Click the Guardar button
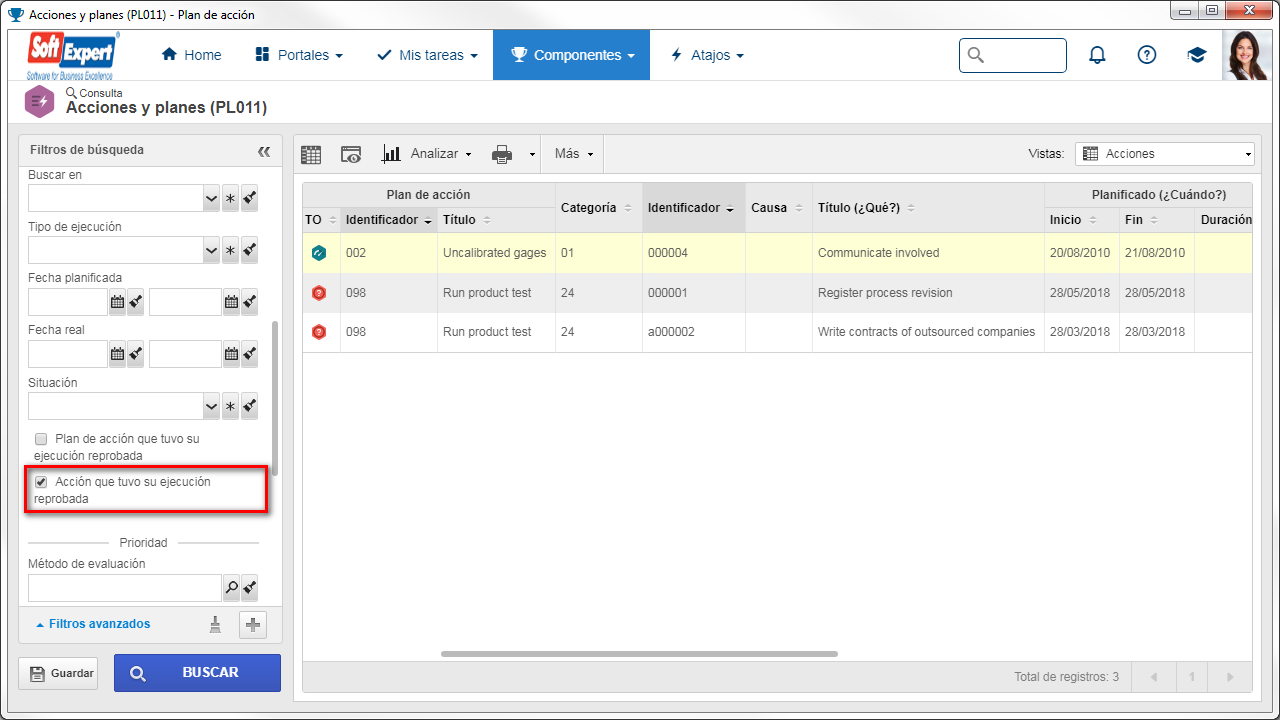The image size is (1280, 720). coord(58,674)
